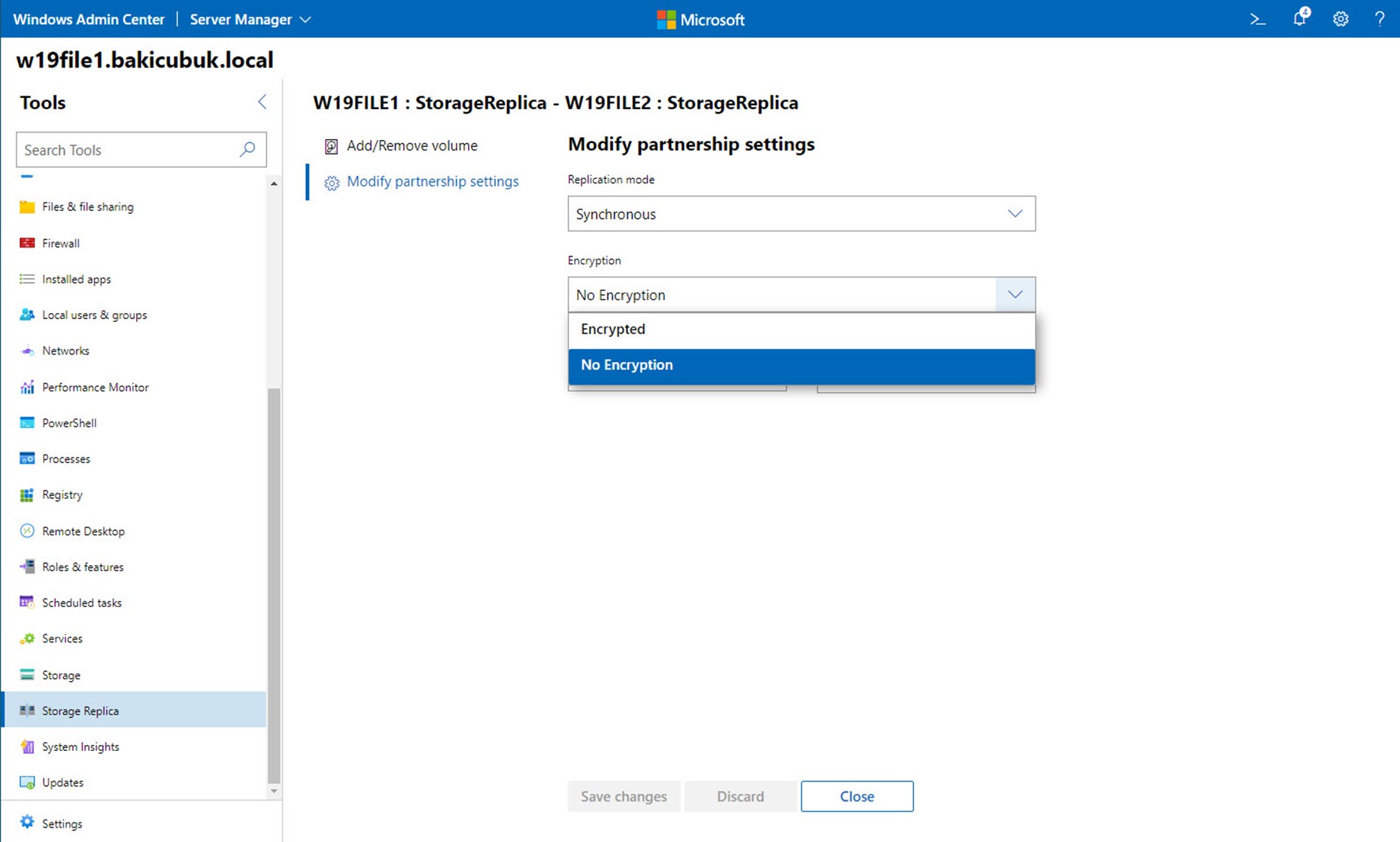Screen dimensions: 1400x842
Task: Open the help question mark icon
Action: pos(1379,19)
